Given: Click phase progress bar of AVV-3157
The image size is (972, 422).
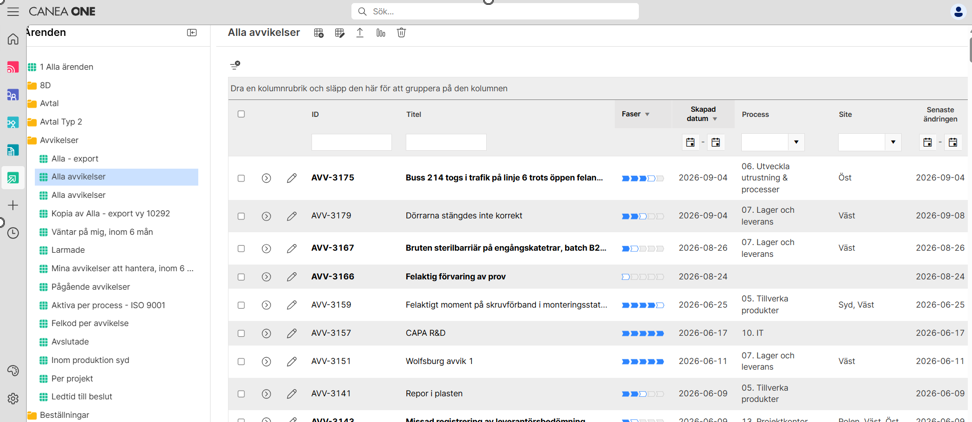Looking at the screenshot, I should coord(643,334).
